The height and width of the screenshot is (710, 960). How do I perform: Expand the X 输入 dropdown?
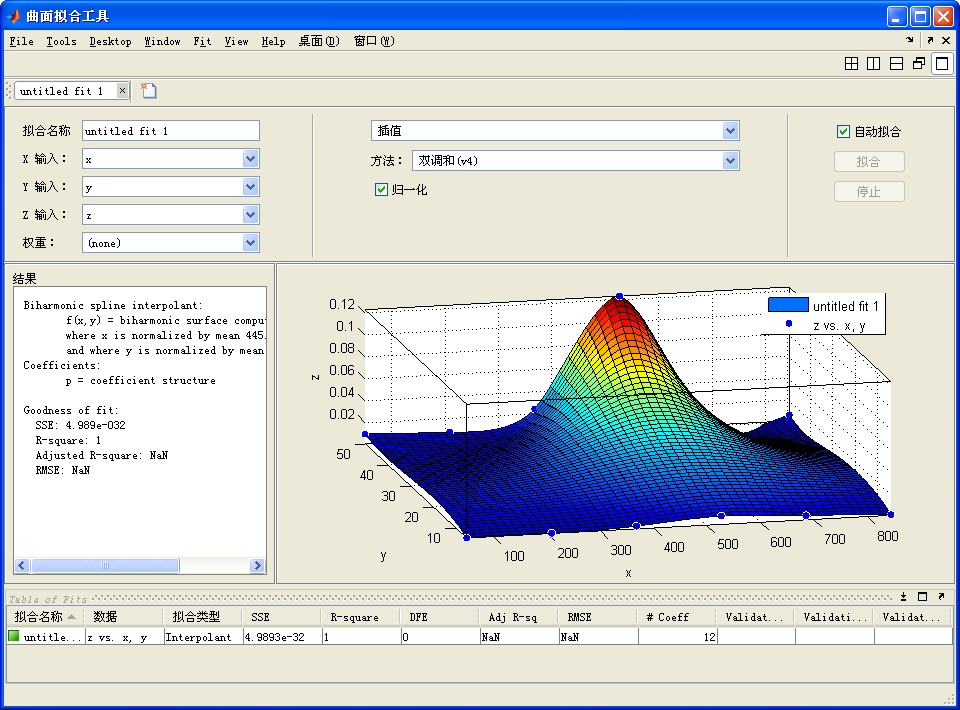250,159
